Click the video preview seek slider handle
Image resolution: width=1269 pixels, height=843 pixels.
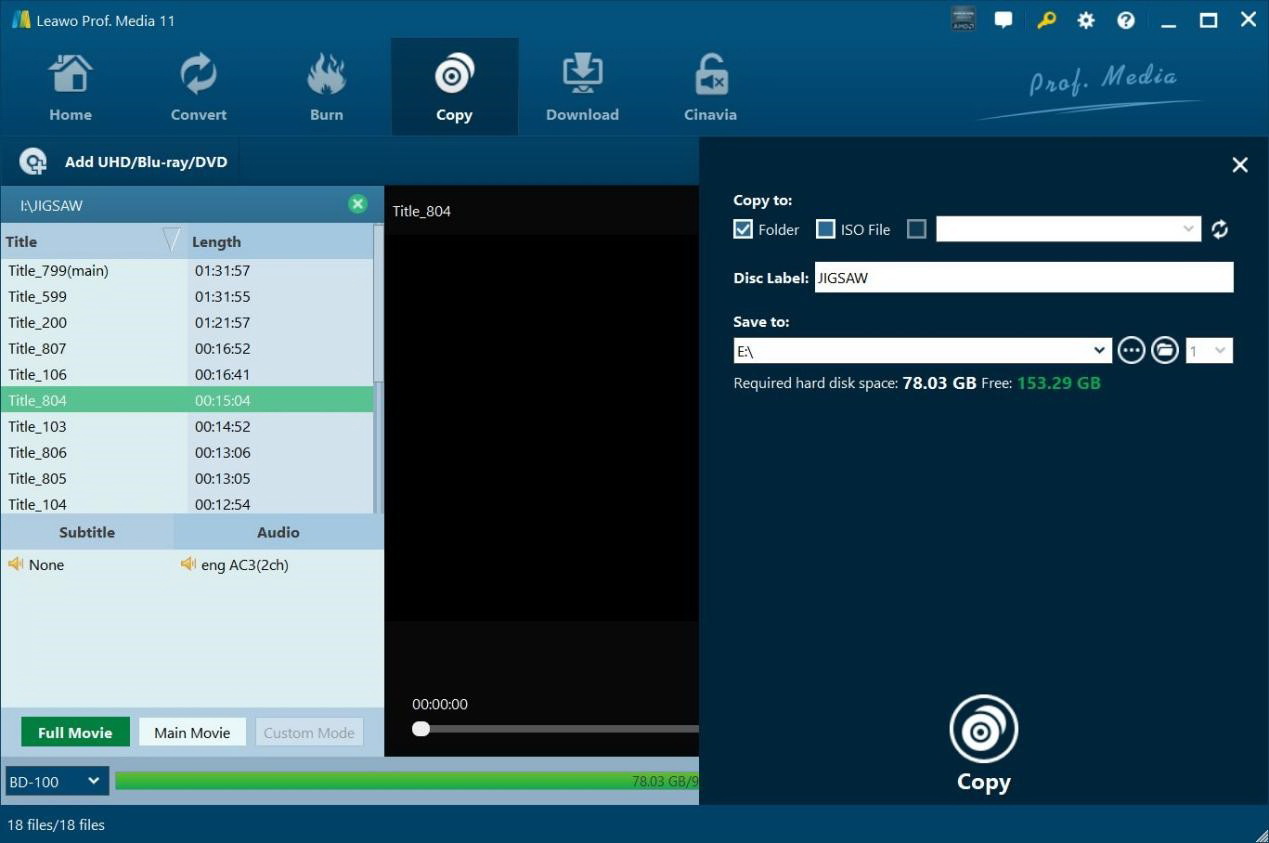(x=421, y=728)
